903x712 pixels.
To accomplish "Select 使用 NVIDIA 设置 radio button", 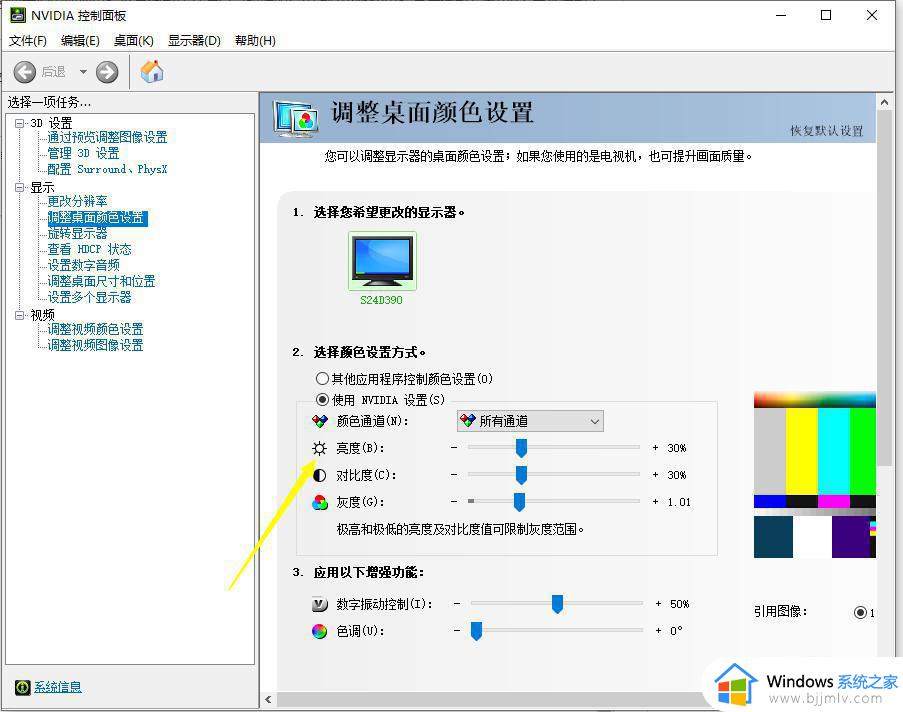I will [322, 399].
